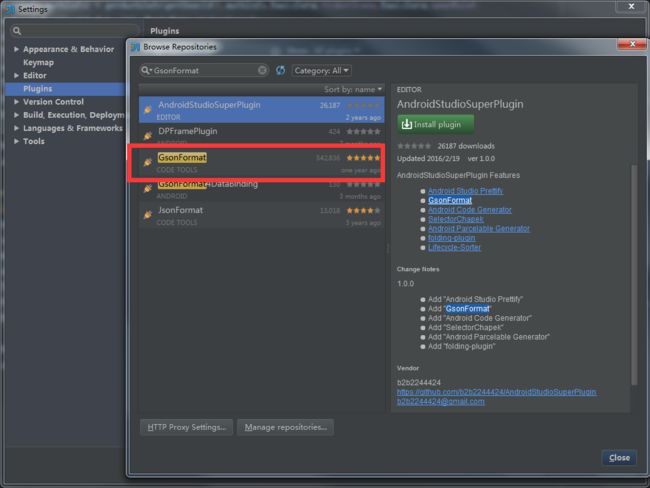Close the Browse Repositories dialog with X
This screenshot has height=488, width=650.
[632, 44]
